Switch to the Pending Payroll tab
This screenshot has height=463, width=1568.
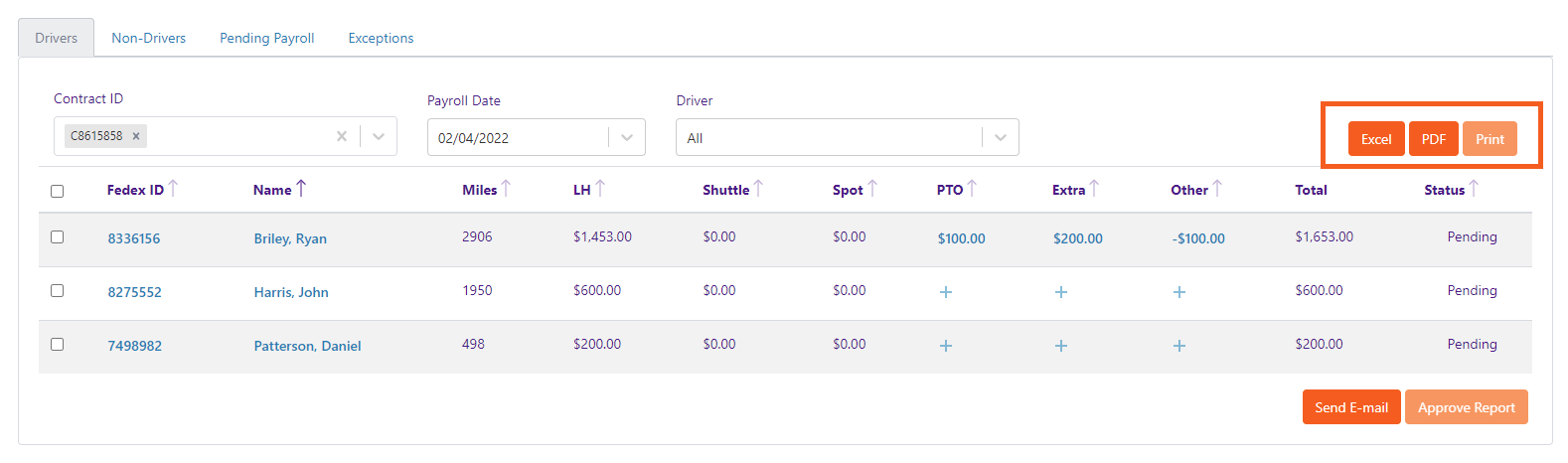point(266,38)
